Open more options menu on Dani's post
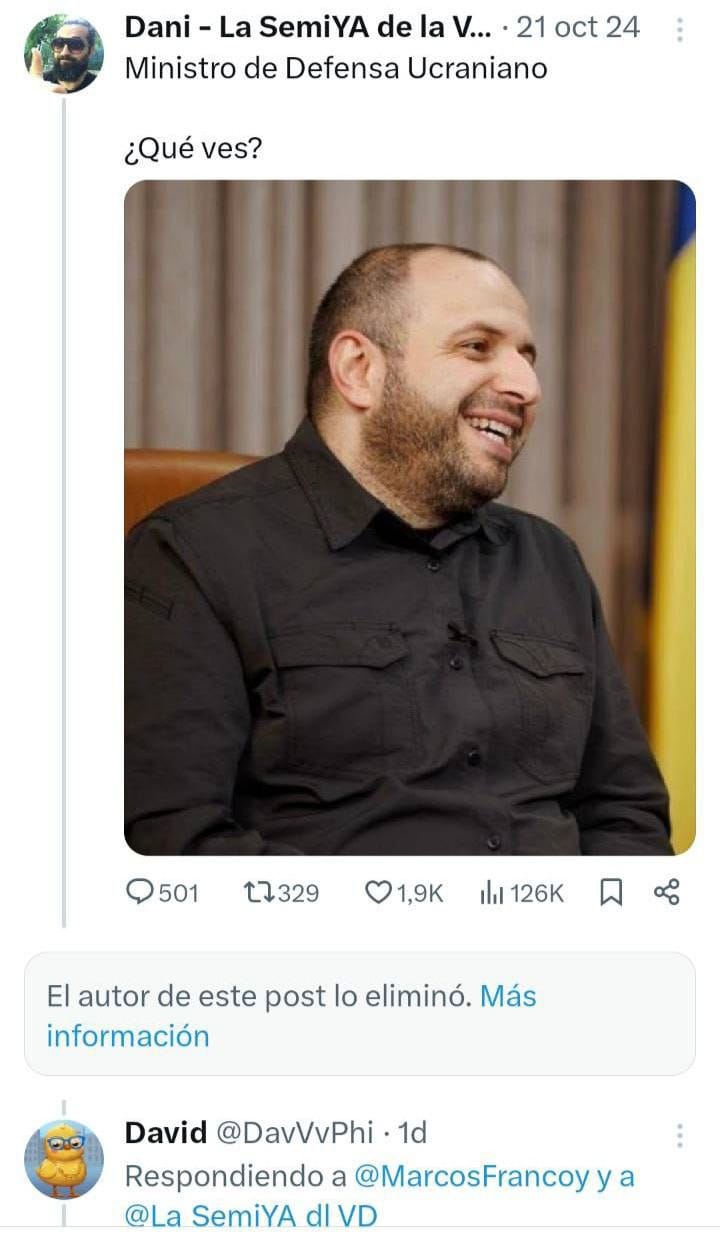The height and width of the screenshot is (1237, 720). 679,30
